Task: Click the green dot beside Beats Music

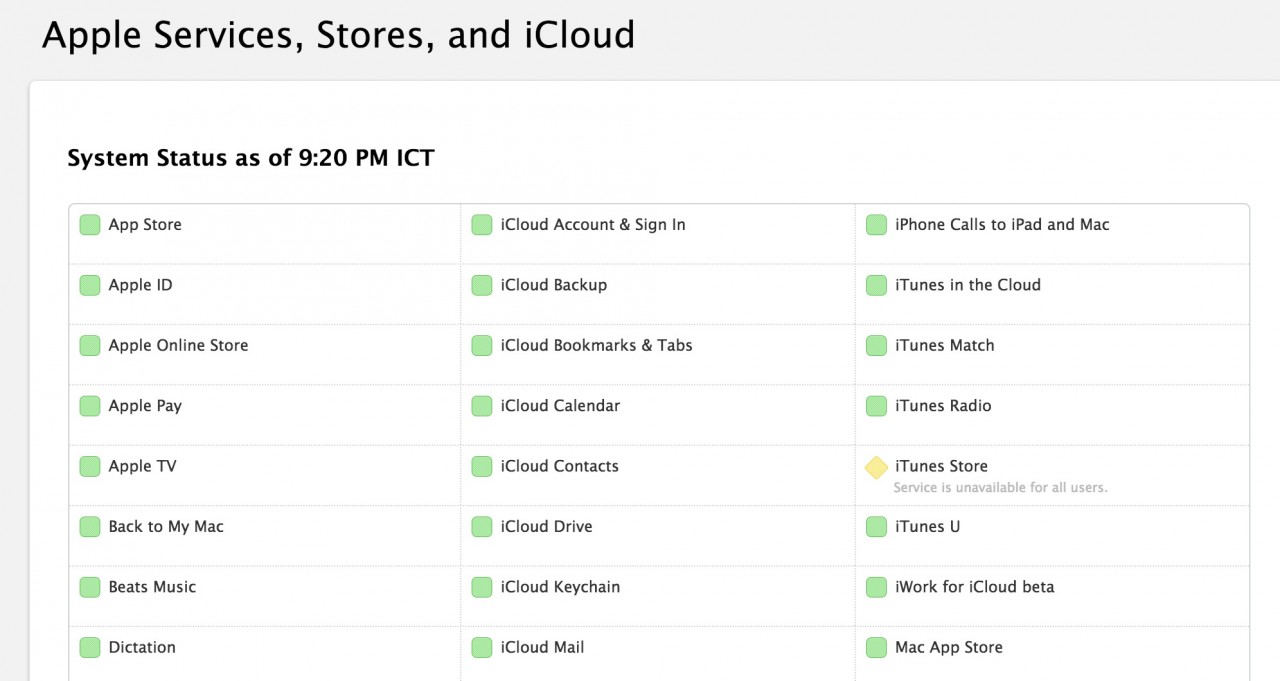Action: point(89,587)
